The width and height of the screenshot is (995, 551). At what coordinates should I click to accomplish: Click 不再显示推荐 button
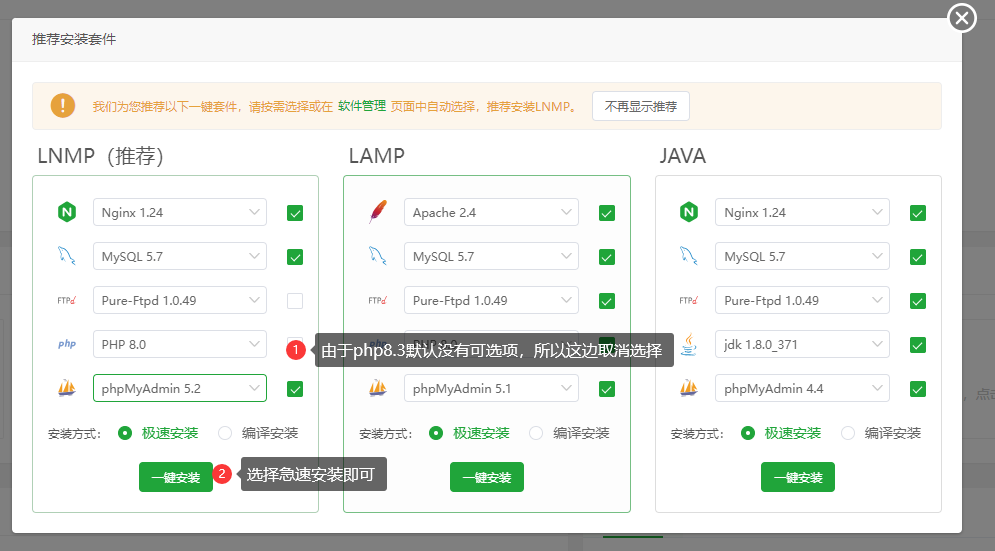click(x=641, y=106)
